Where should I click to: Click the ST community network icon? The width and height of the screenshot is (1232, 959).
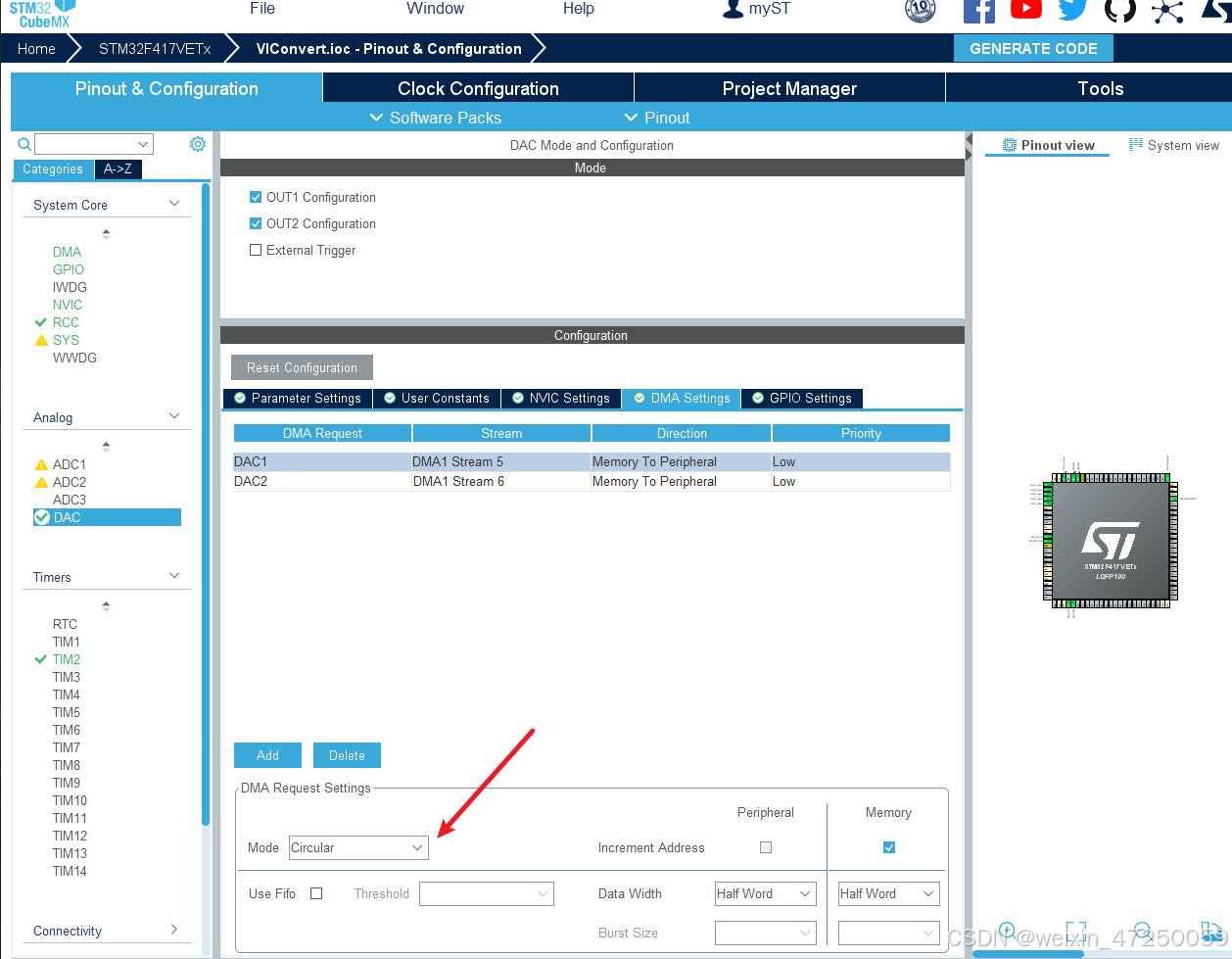pyautogui.click(x=1167, y=10)
